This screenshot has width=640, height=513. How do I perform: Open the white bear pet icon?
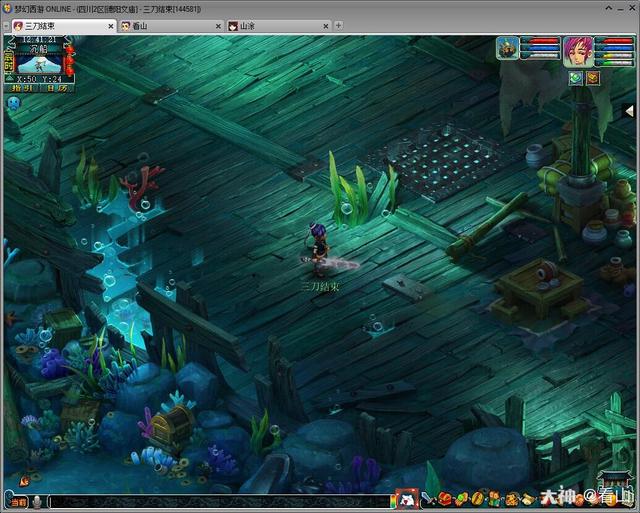coord(407,499)
